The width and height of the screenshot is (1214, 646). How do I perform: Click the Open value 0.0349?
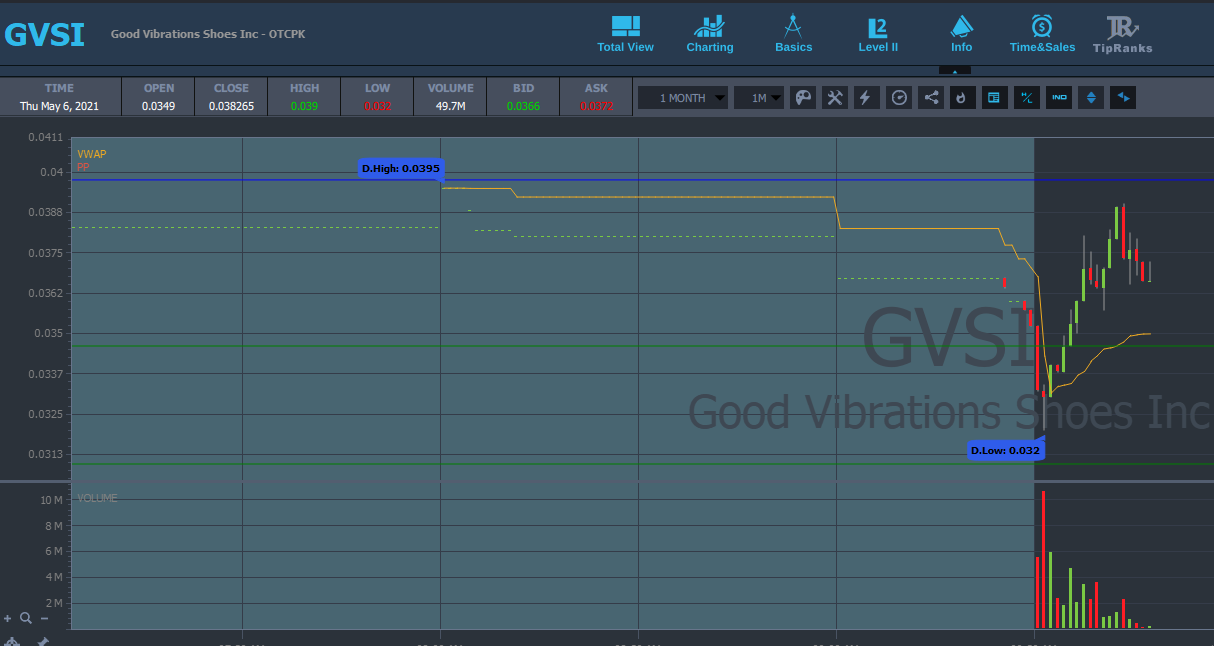click(158, 105)
